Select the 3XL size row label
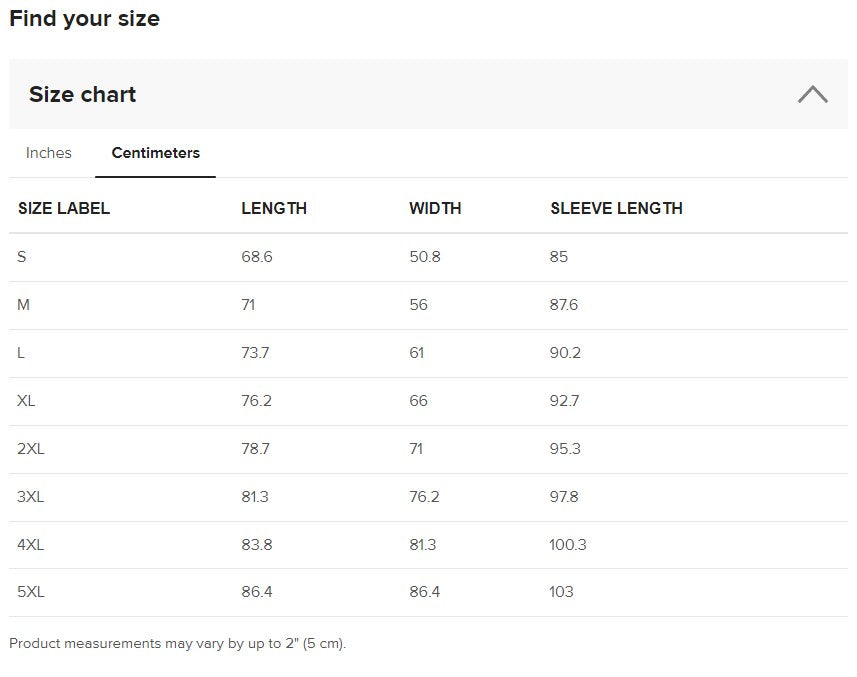 pyautogui.click(x=31, y=497)
